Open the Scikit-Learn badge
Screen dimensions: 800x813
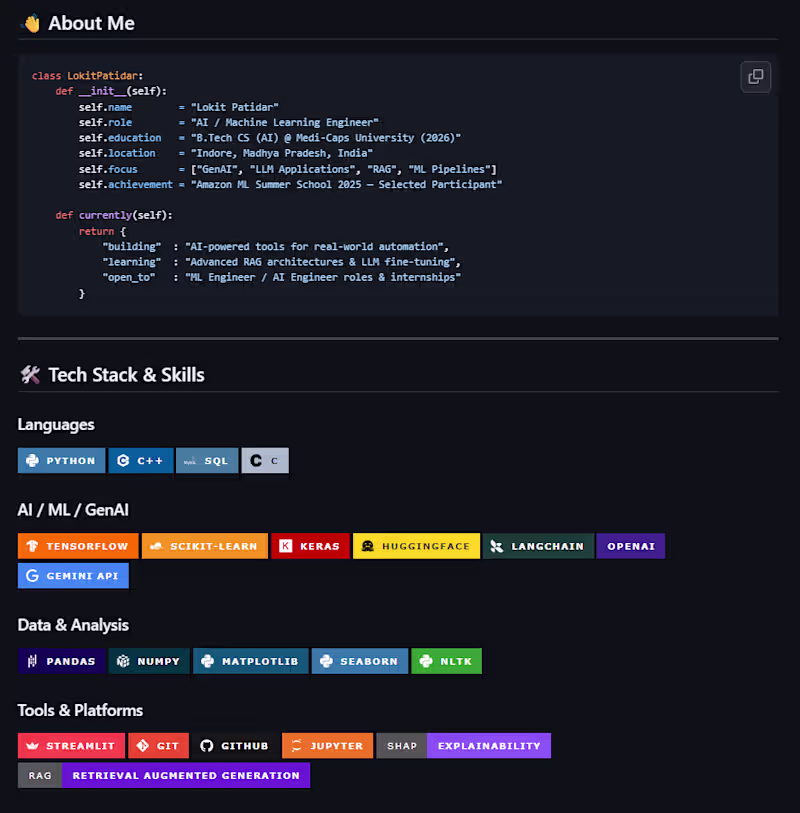pyautogui.click(x=205, y=546)
